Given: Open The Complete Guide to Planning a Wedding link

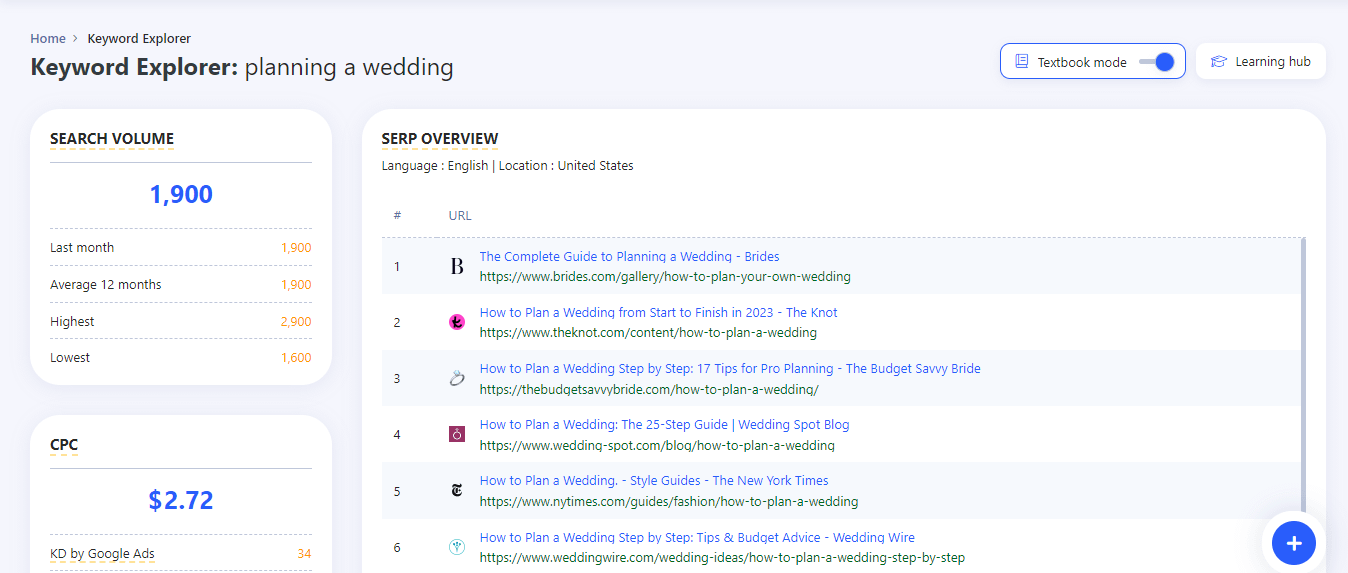Looking at the screenshot, I should pos(629,257).
